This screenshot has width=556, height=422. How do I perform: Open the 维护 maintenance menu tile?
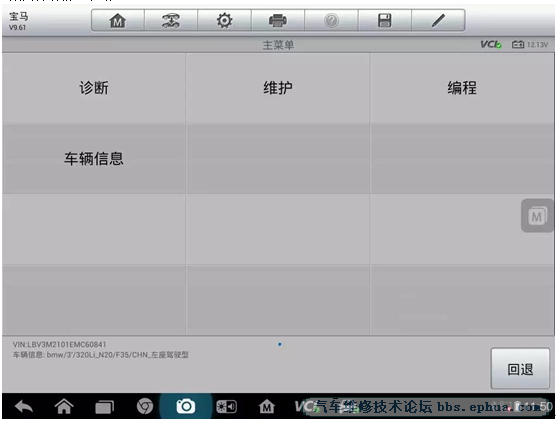pos(278,88)
